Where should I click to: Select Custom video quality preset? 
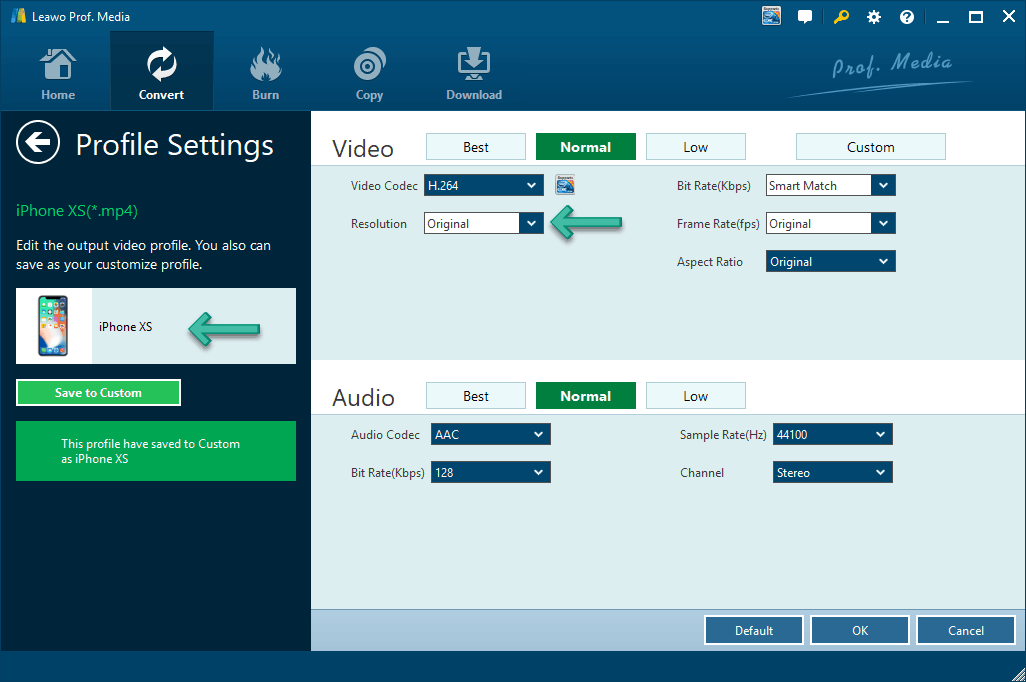coord(870,147)
